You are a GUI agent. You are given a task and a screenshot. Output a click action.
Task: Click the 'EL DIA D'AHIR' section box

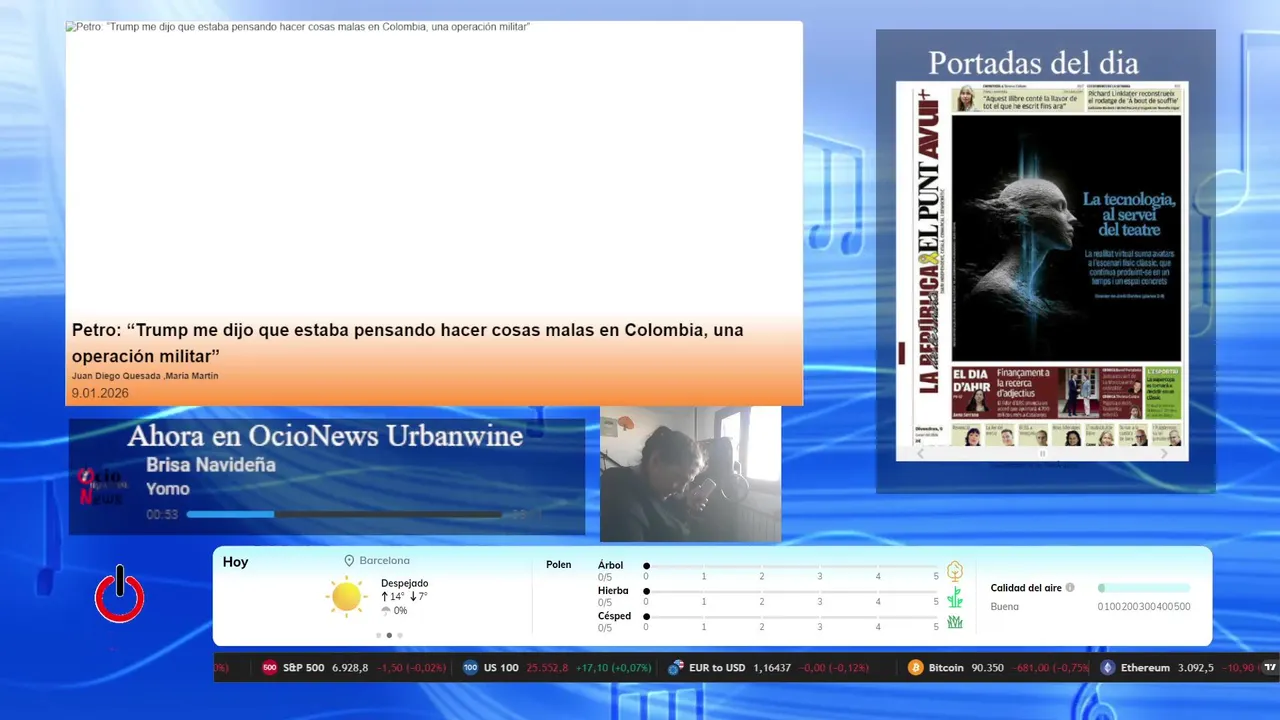tap(973, 392)
